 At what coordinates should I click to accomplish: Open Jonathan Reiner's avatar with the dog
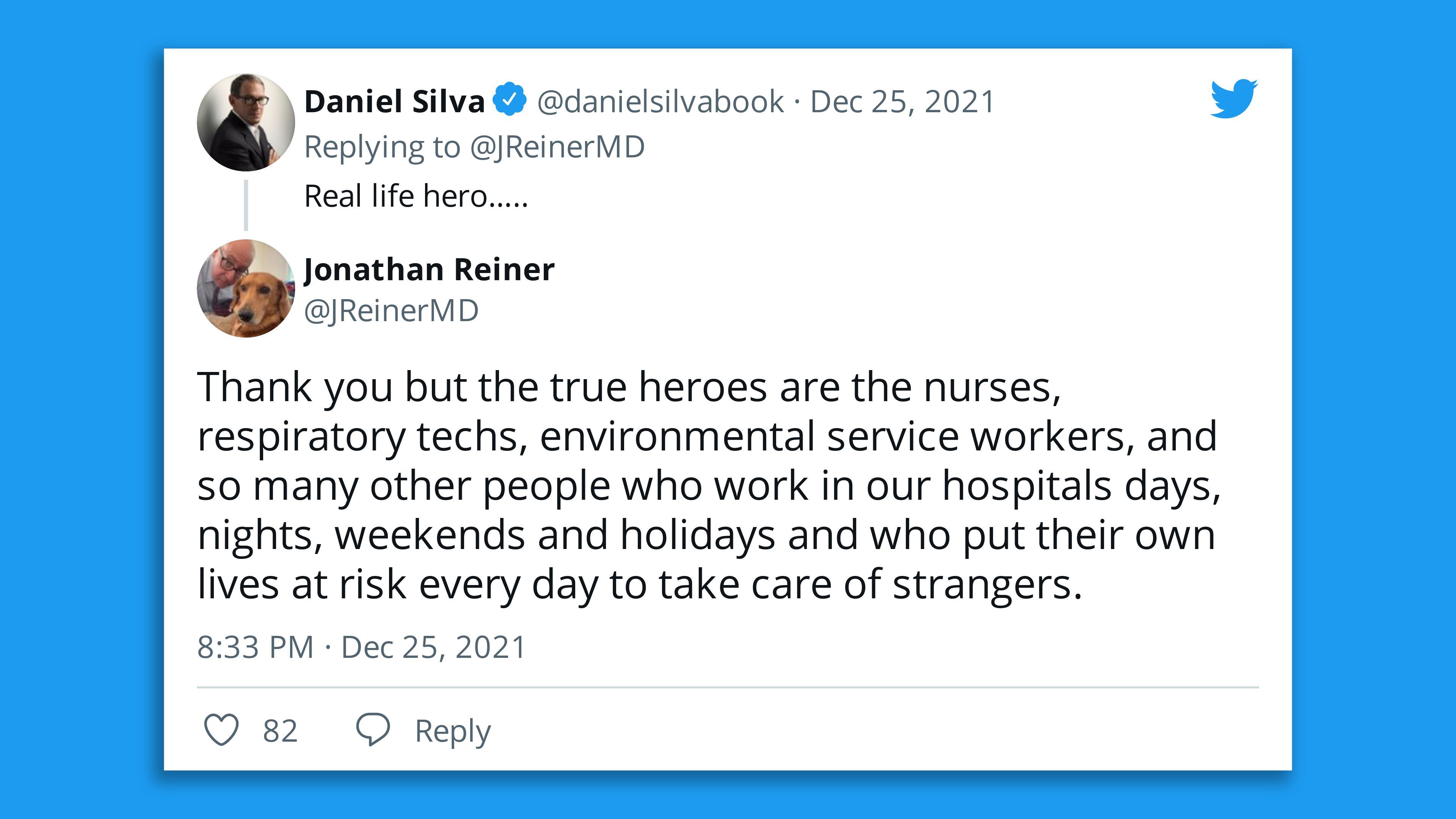tap(246, 288)
